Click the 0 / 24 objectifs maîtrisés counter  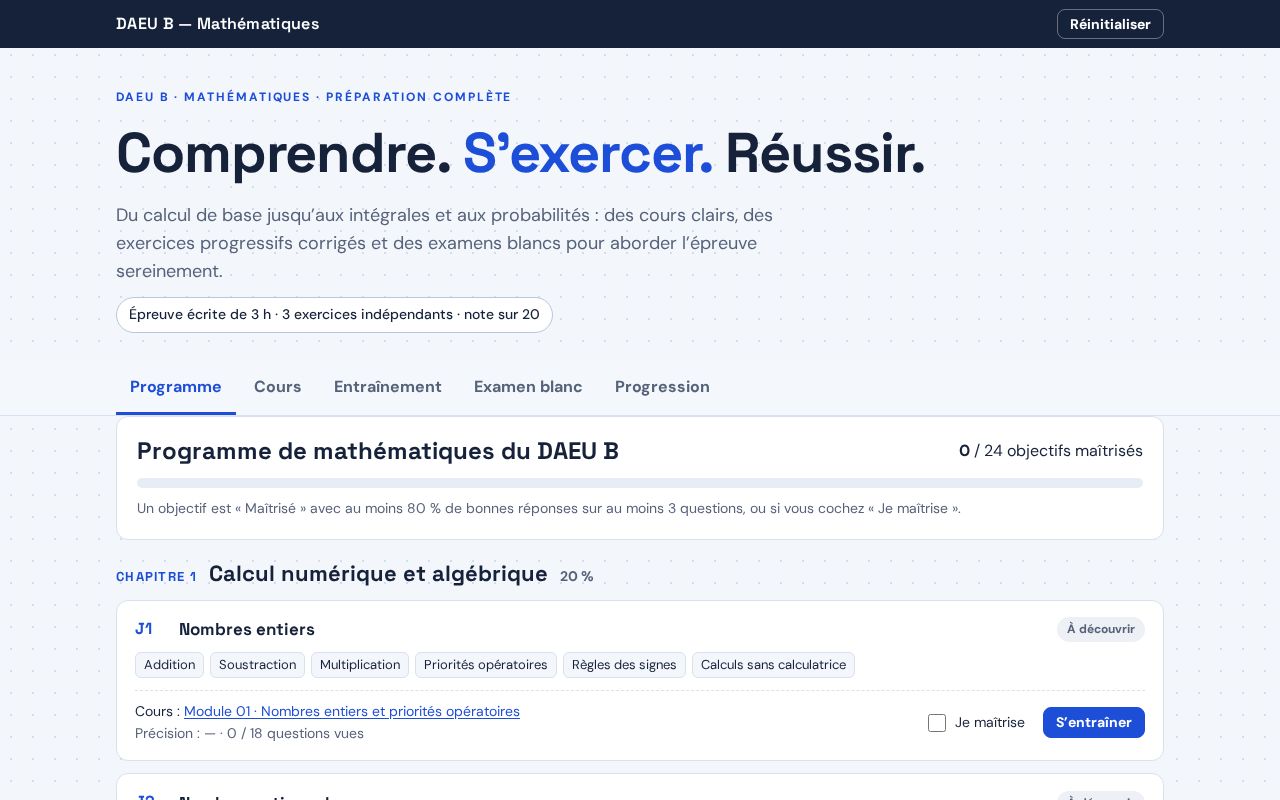1051,451
